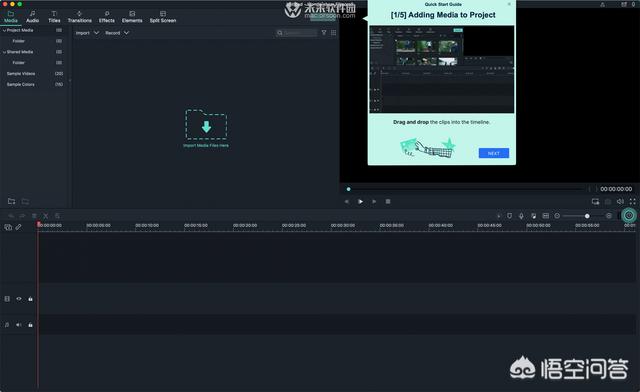This screenshot has height=392, width=640.
Task: Open the Split Screen tab
Action: tap(163, 17)
